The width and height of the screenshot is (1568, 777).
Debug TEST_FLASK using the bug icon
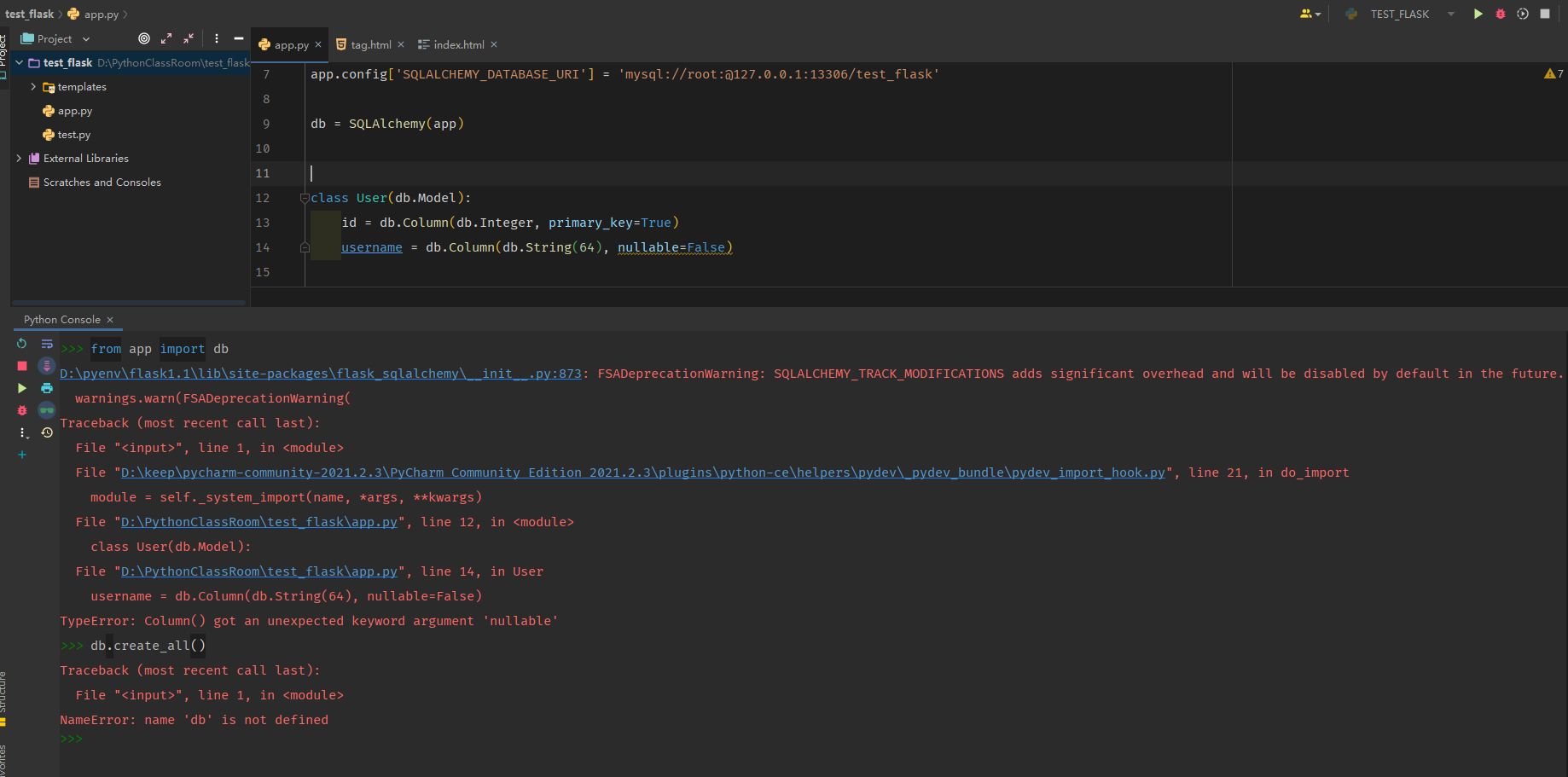pyautogui.click(x=1501, y=14)
